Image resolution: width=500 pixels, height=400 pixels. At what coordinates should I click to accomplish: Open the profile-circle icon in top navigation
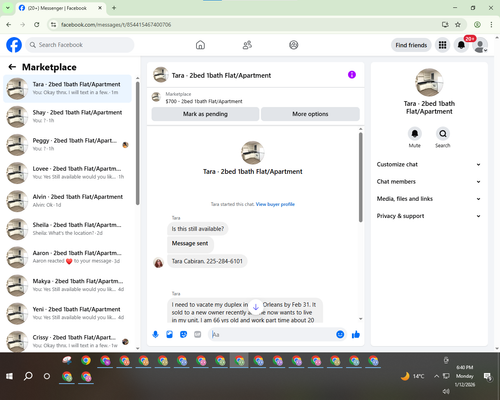(294, 45)
